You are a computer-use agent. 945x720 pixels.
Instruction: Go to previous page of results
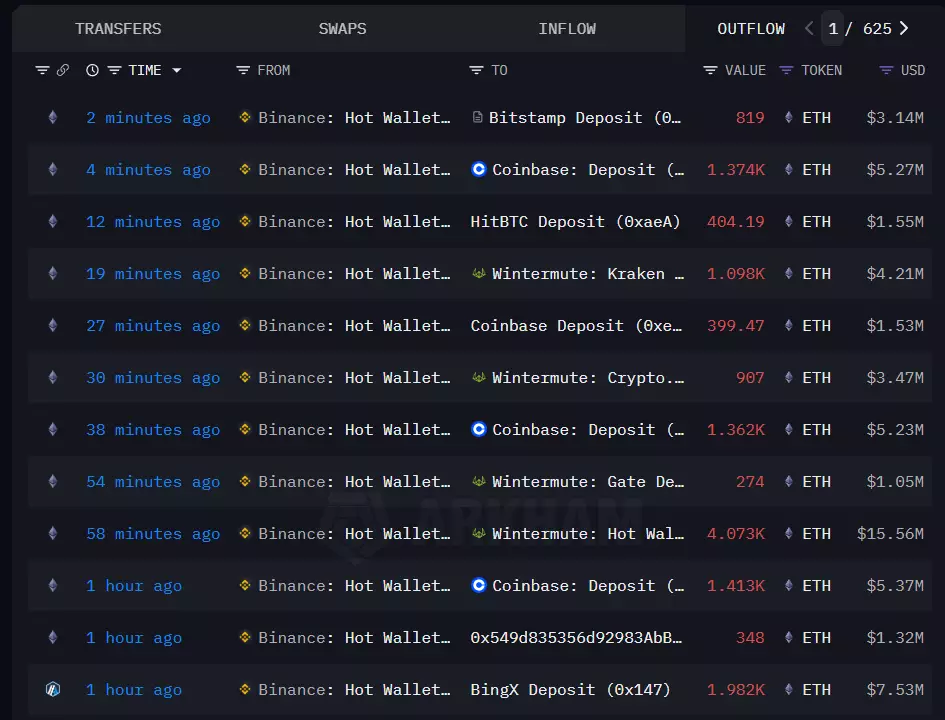(x=808, y=28)
